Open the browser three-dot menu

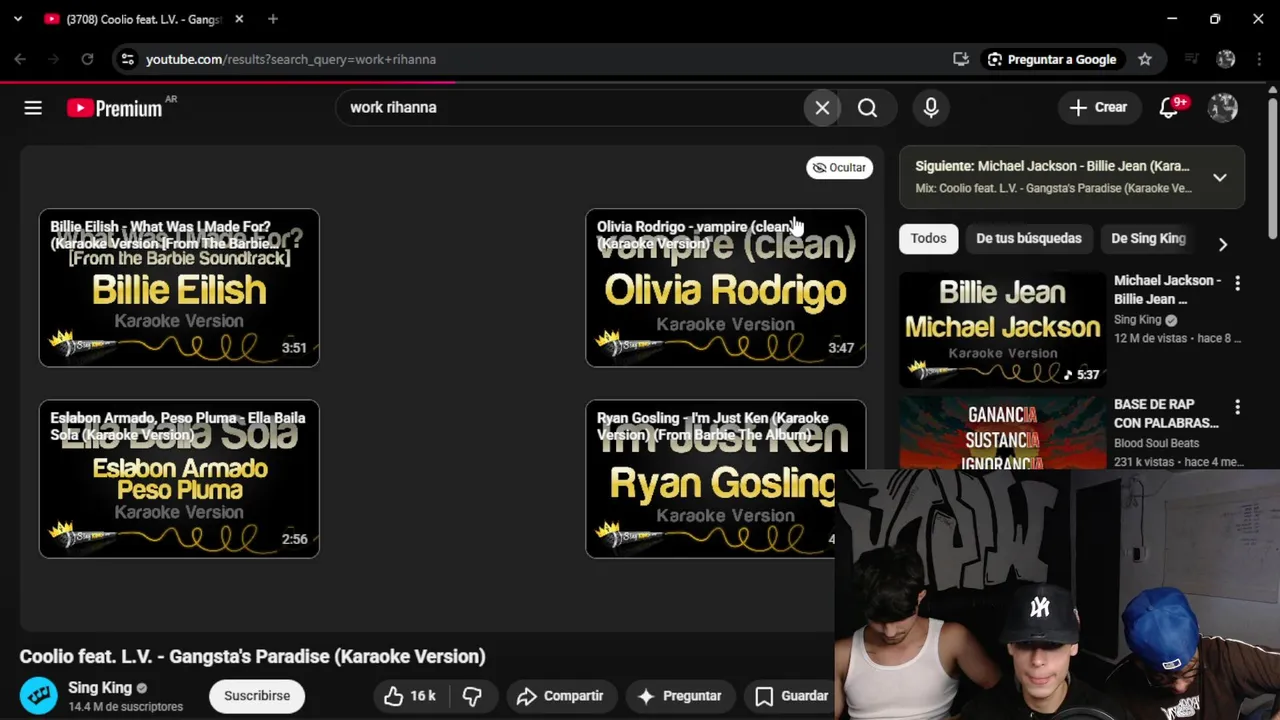click(x=1260, y=59)
